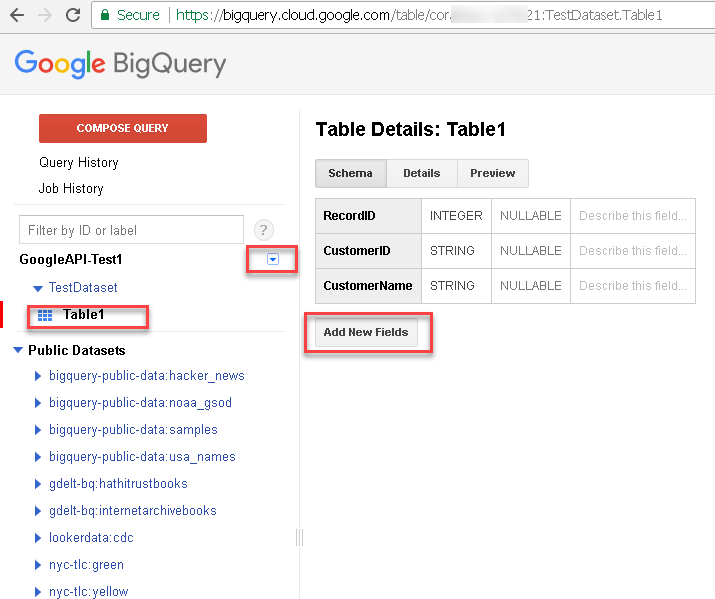Click the secure padlock icon
The height and width of the screenshot is (599, 715).
point(105,15)
